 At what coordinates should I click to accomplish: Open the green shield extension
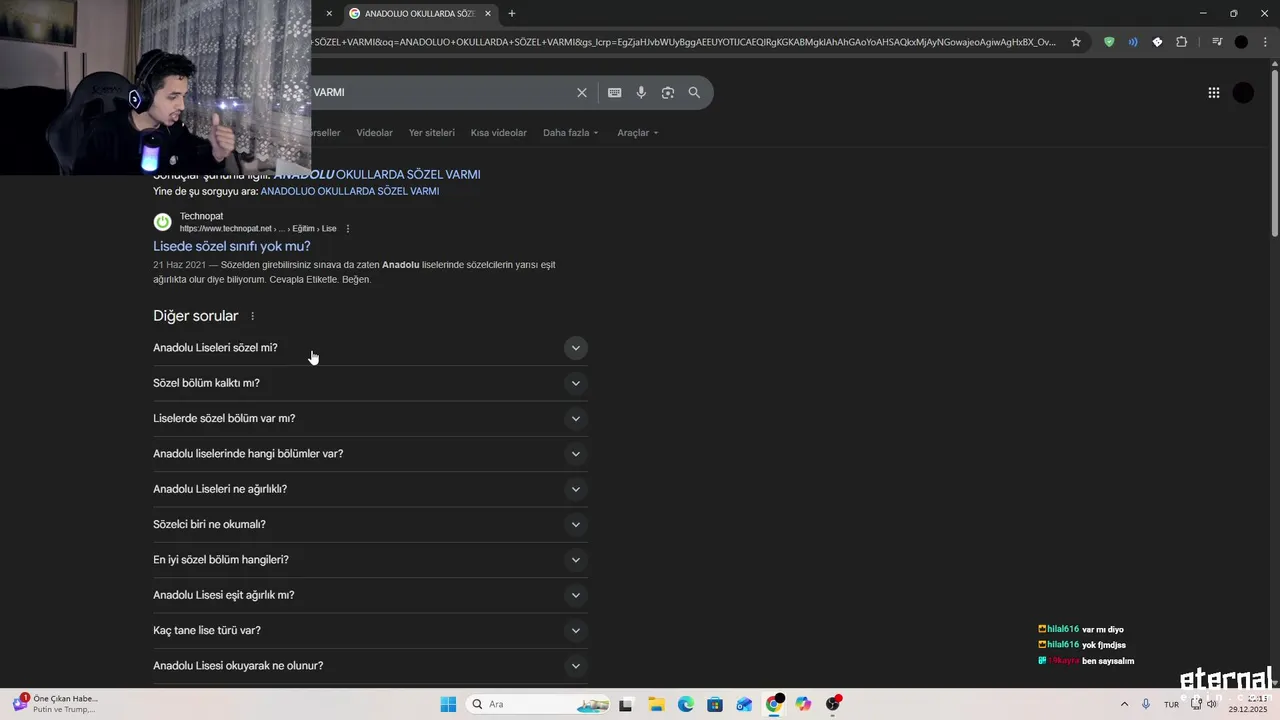click(1109, 42)
